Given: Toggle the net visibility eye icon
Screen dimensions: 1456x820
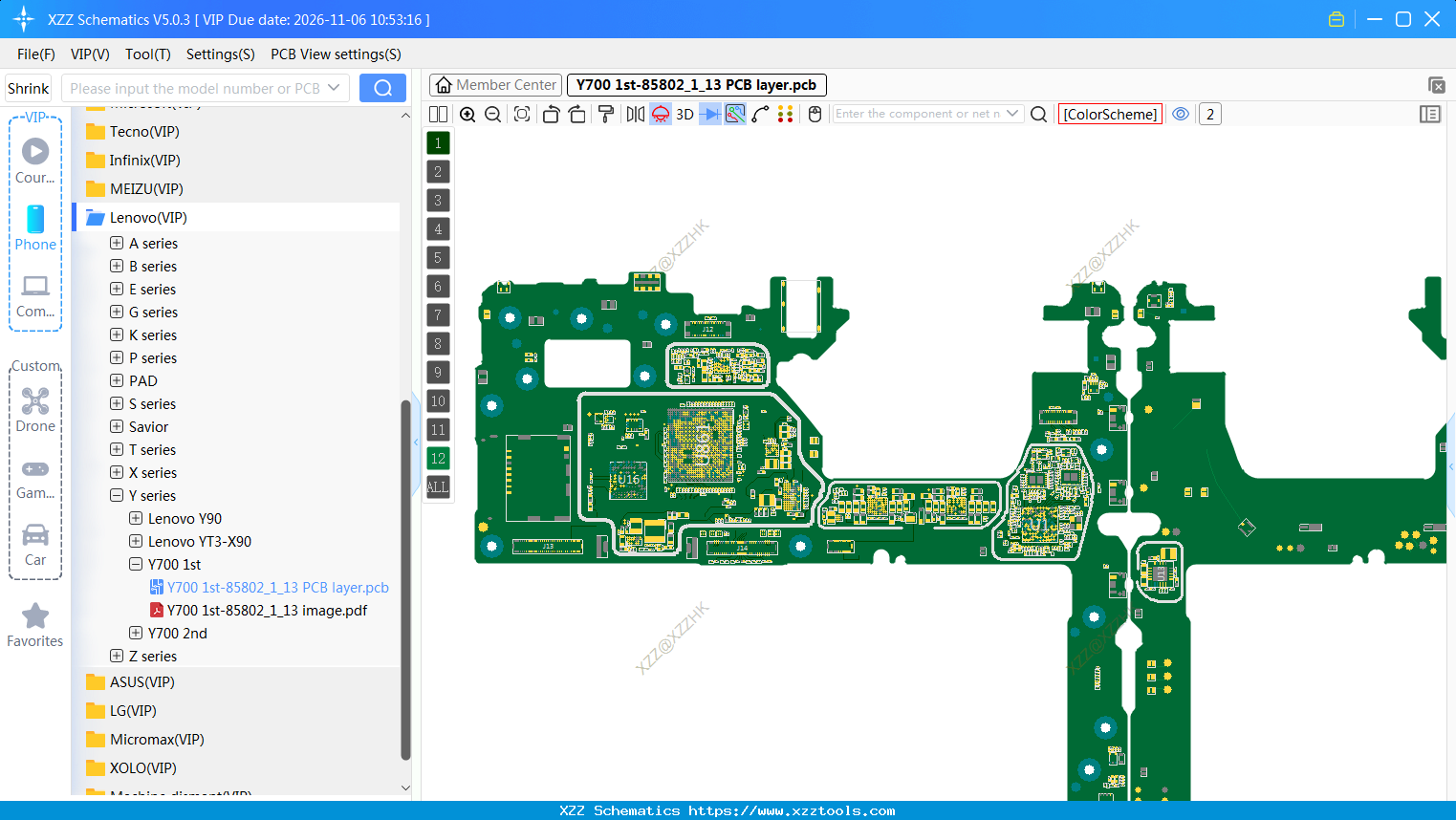Looking at the screenshot, I should [1181, 114].
